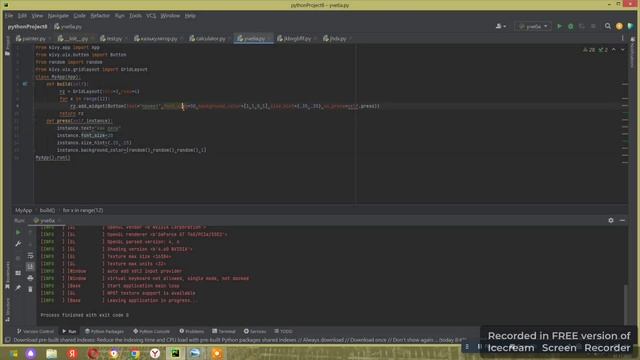Image resolution: width=640 pixels, height=360 pixels.
Task: Open the Help menu
Action: (190, 16)
